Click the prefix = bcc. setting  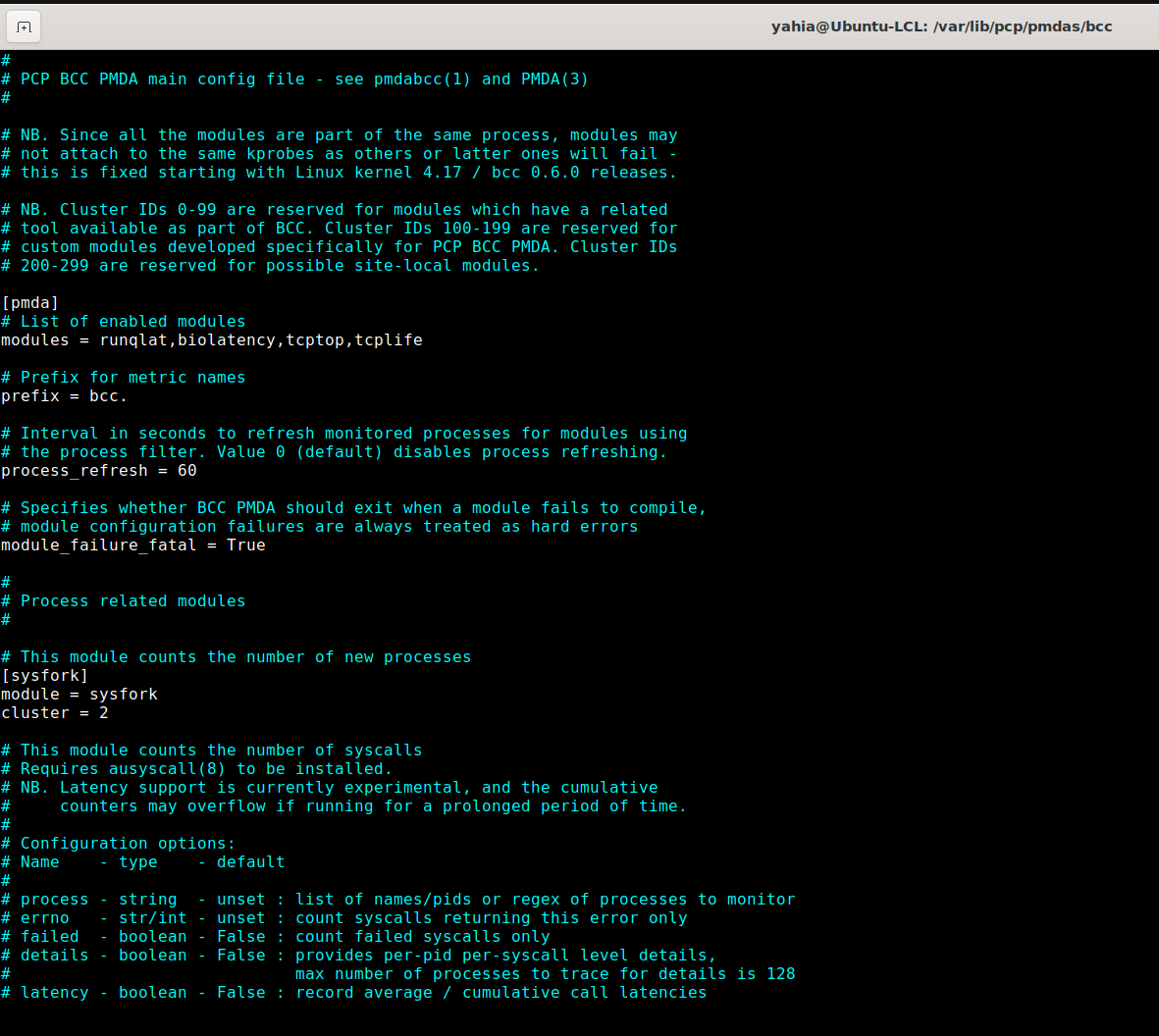64,395
